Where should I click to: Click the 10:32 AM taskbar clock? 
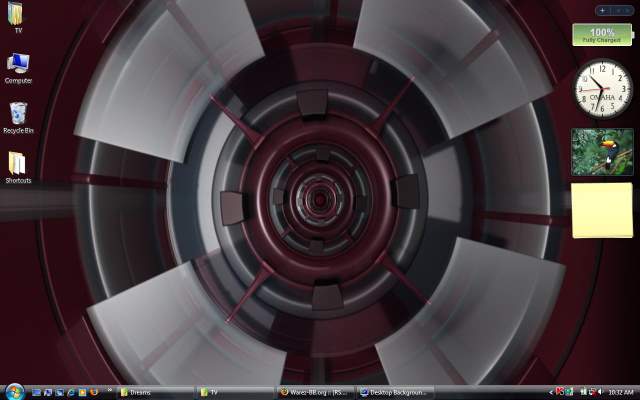pyautogui.click(x=620, y=393)
